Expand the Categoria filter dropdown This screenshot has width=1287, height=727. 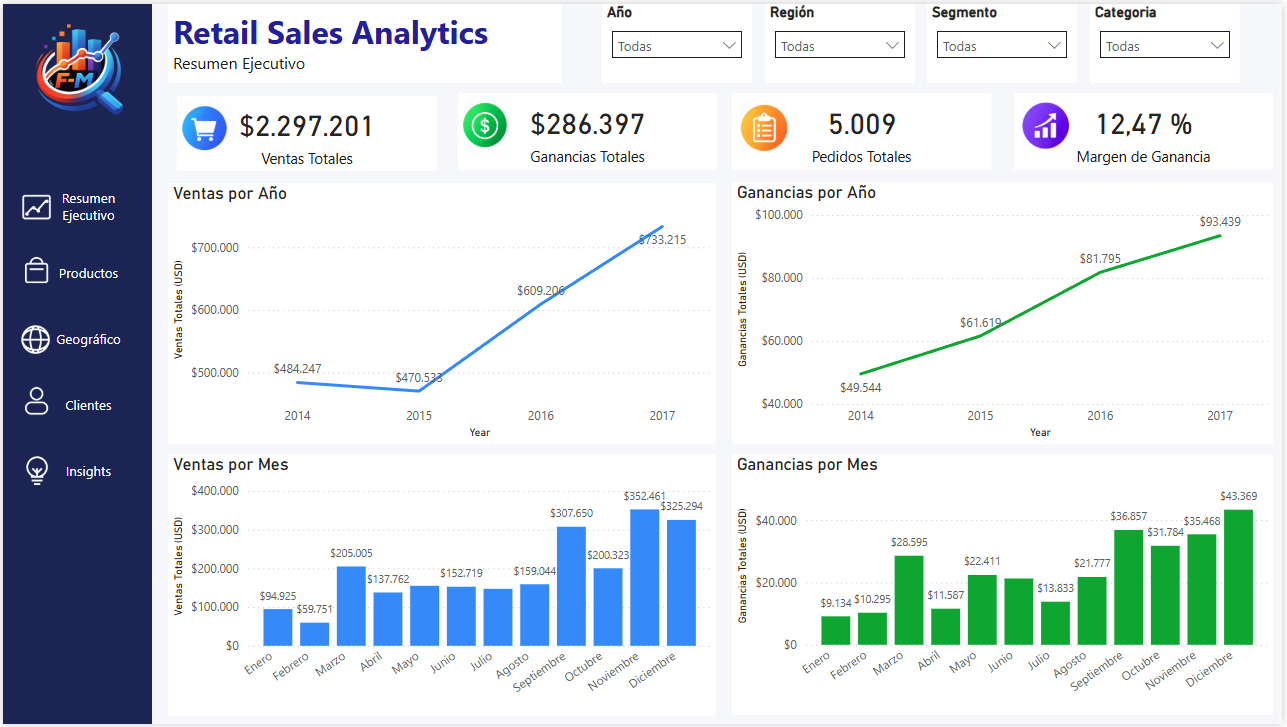(1165, 45)
